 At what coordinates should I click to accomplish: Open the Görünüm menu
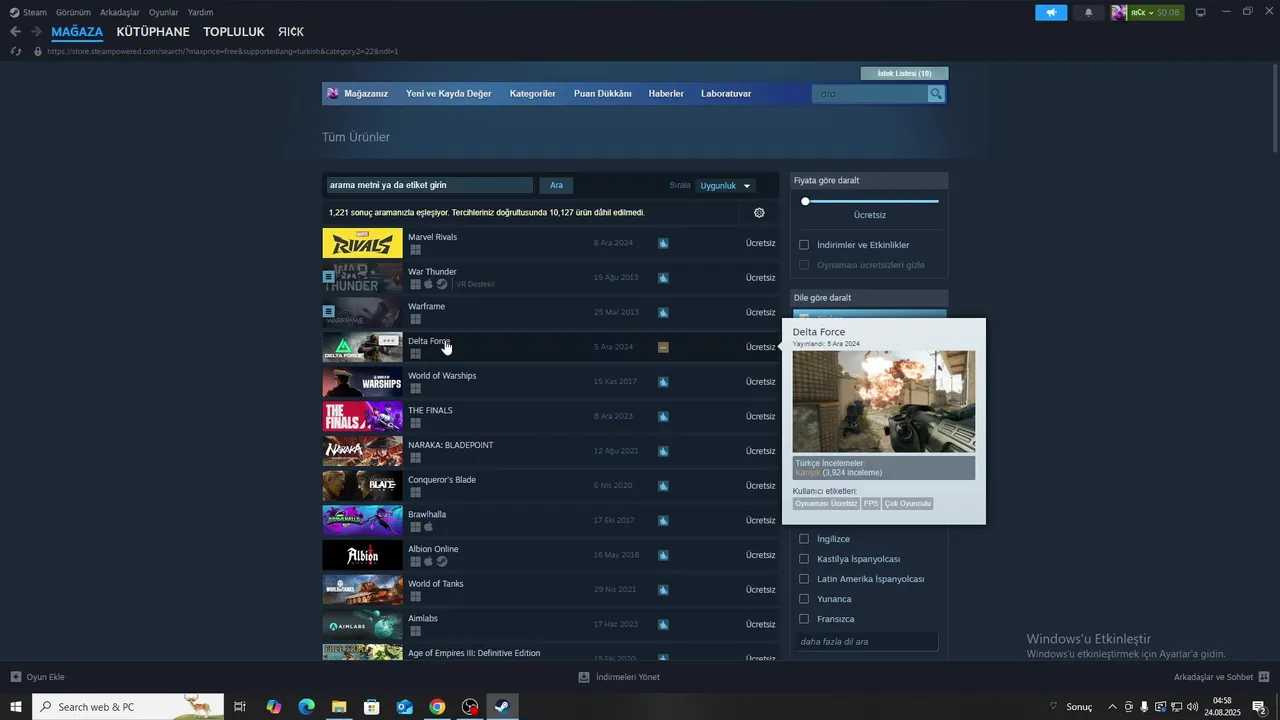[73, 12]
